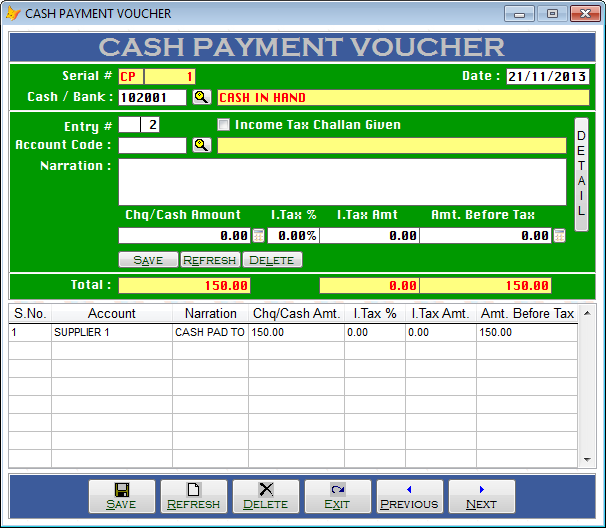606x528 pixels.
Task: Go to the Next voucher
Action: [x=482, y=496]
